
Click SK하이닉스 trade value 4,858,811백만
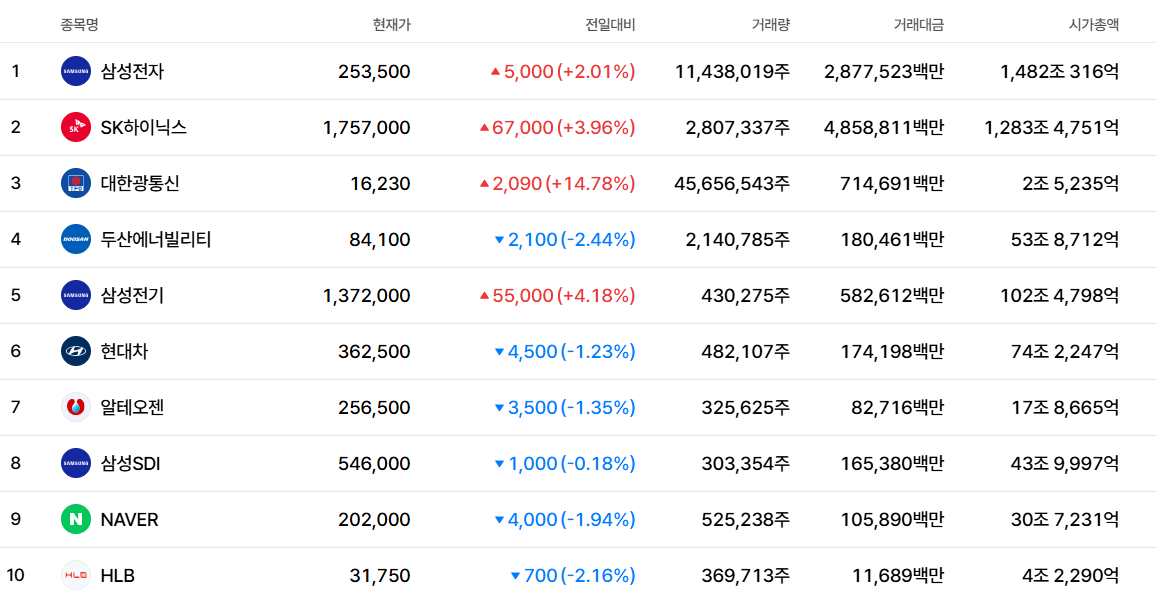[x=884, y=128]
